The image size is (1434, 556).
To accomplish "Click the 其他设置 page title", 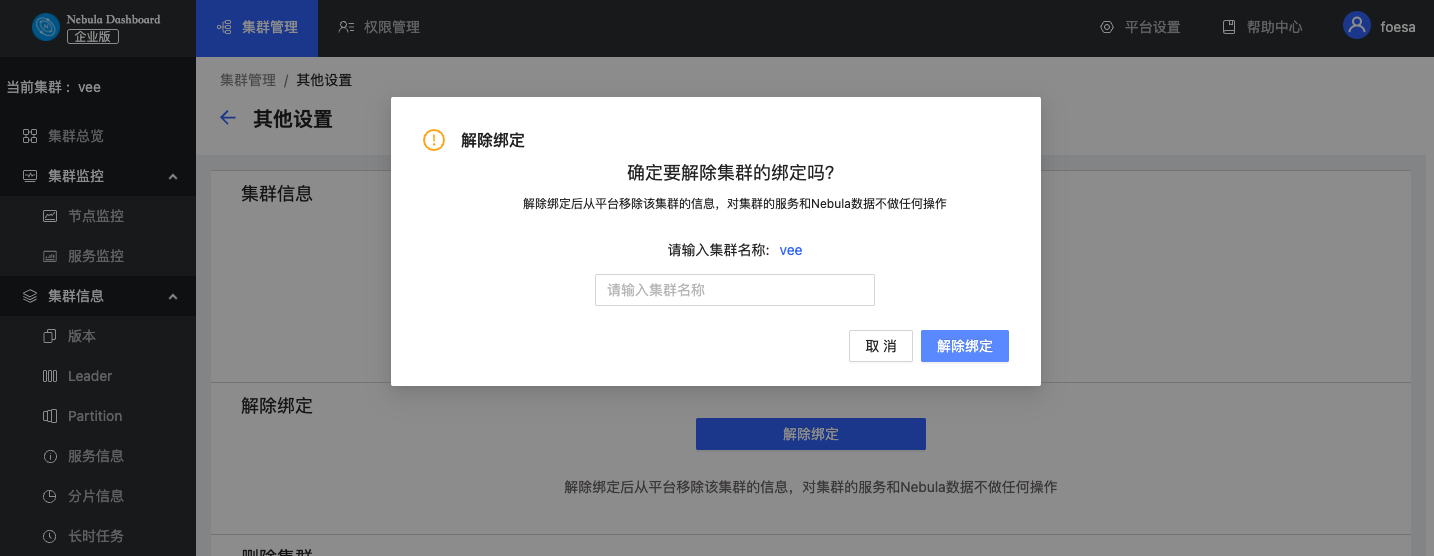I will pos(293,119).
